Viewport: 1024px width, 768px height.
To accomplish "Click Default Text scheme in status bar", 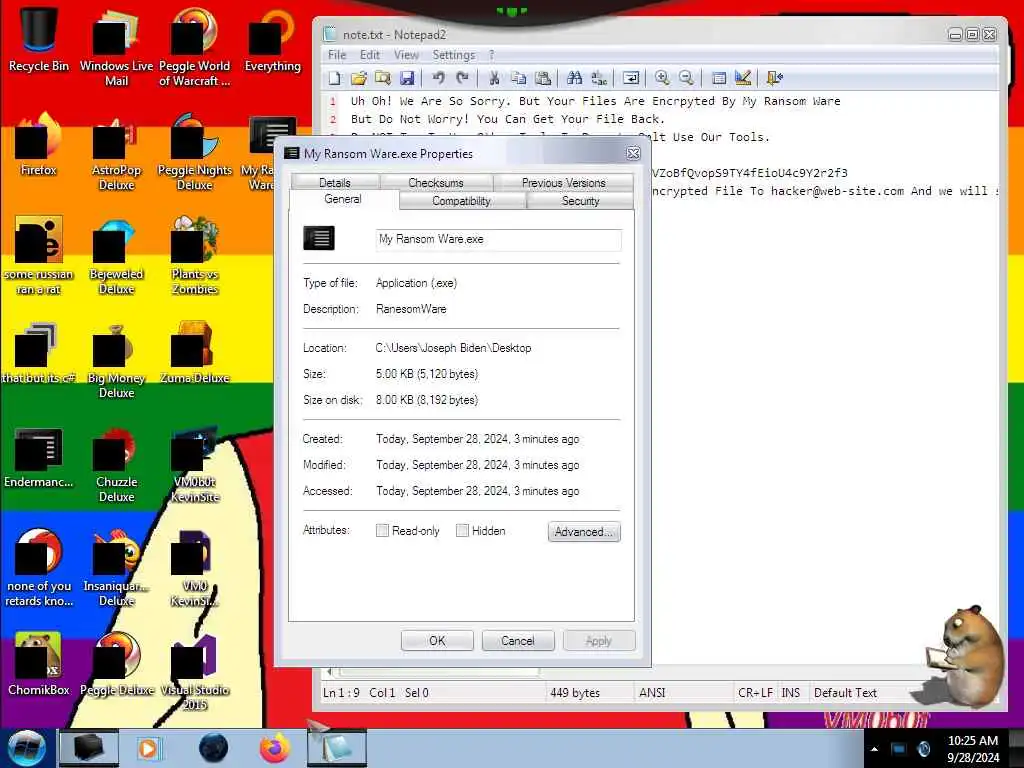I will point(845,692).
